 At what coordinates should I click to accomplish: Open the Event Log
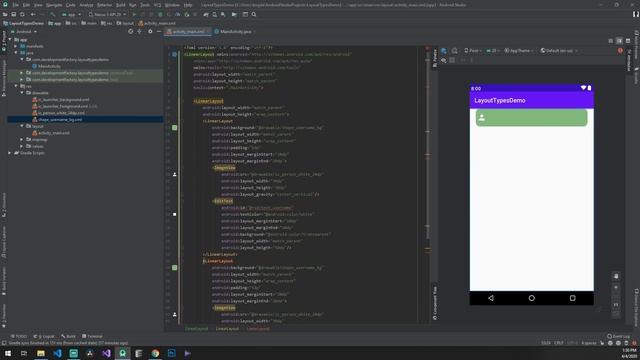pos(618,336)
